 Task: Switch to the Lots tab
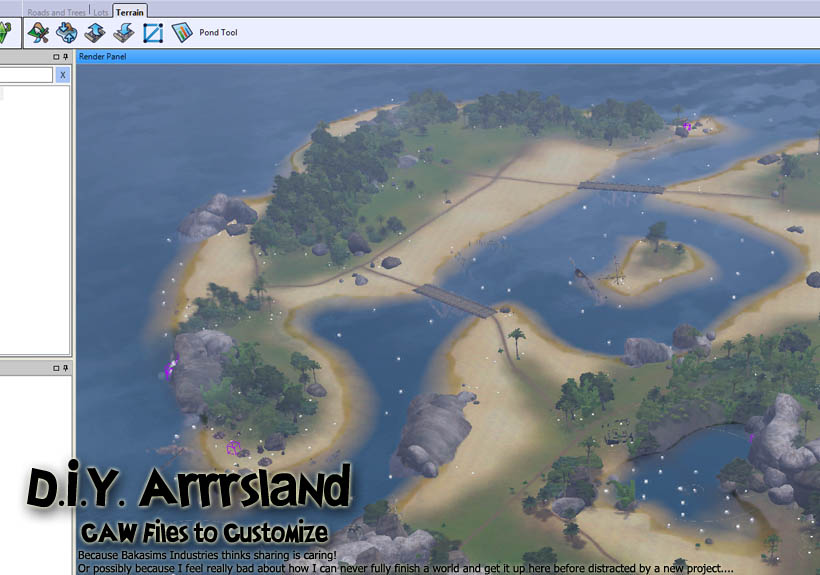tap(101, 12)
